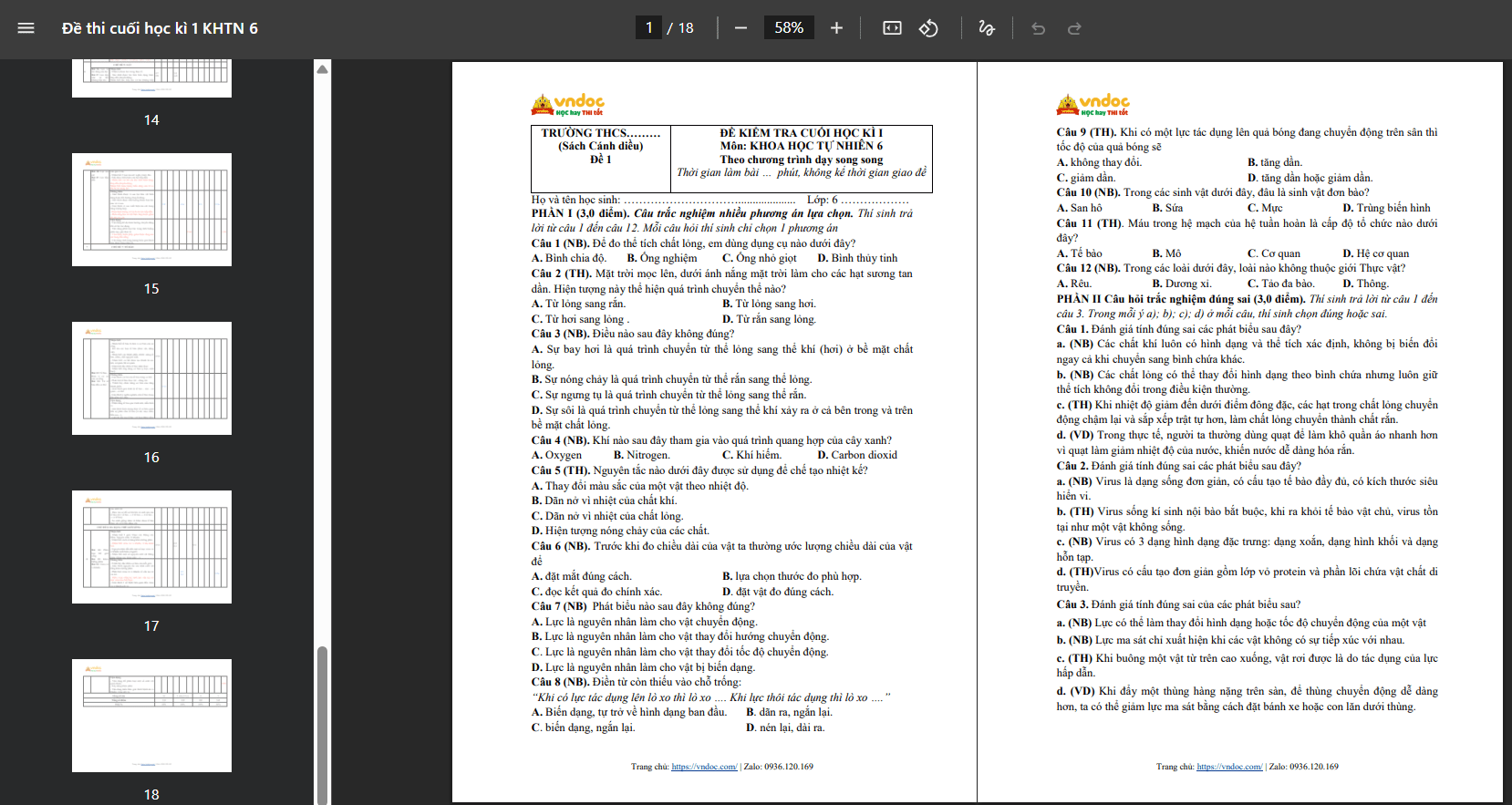Screen dimensions: 1512x805
Task: Click answer 'D. Từ rắn sang lỏng.'
Action: coord(770,319)
